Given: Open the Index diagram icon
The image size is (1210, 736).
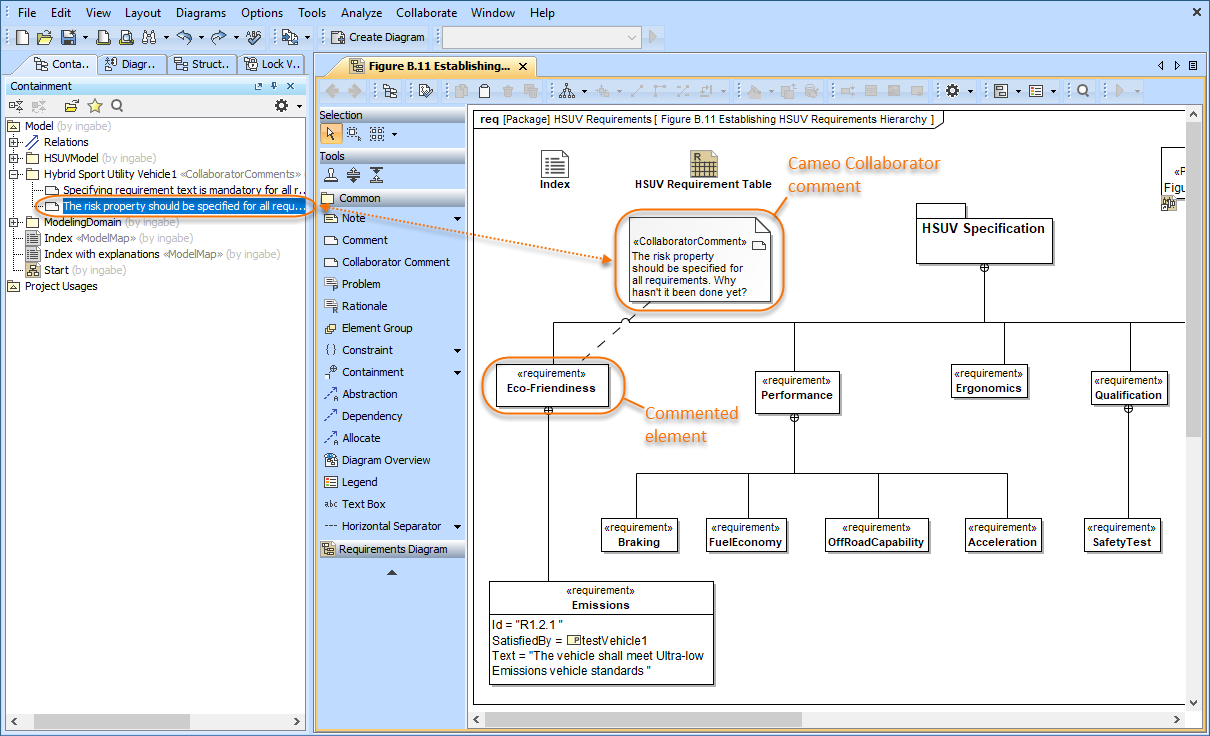Looking at the screenshot, I should click(x=554, y=165).
